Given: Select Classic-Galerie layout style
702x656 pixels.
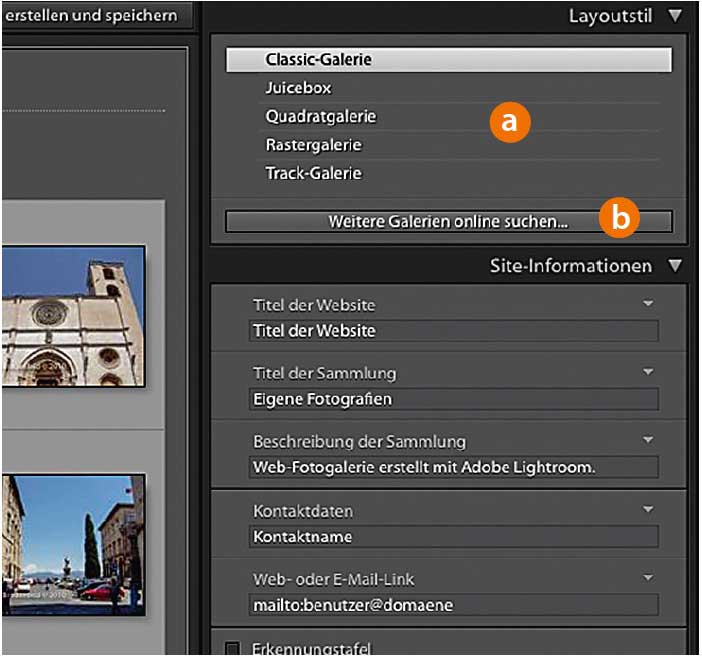Looking at the screenshot, I should 449,60.
